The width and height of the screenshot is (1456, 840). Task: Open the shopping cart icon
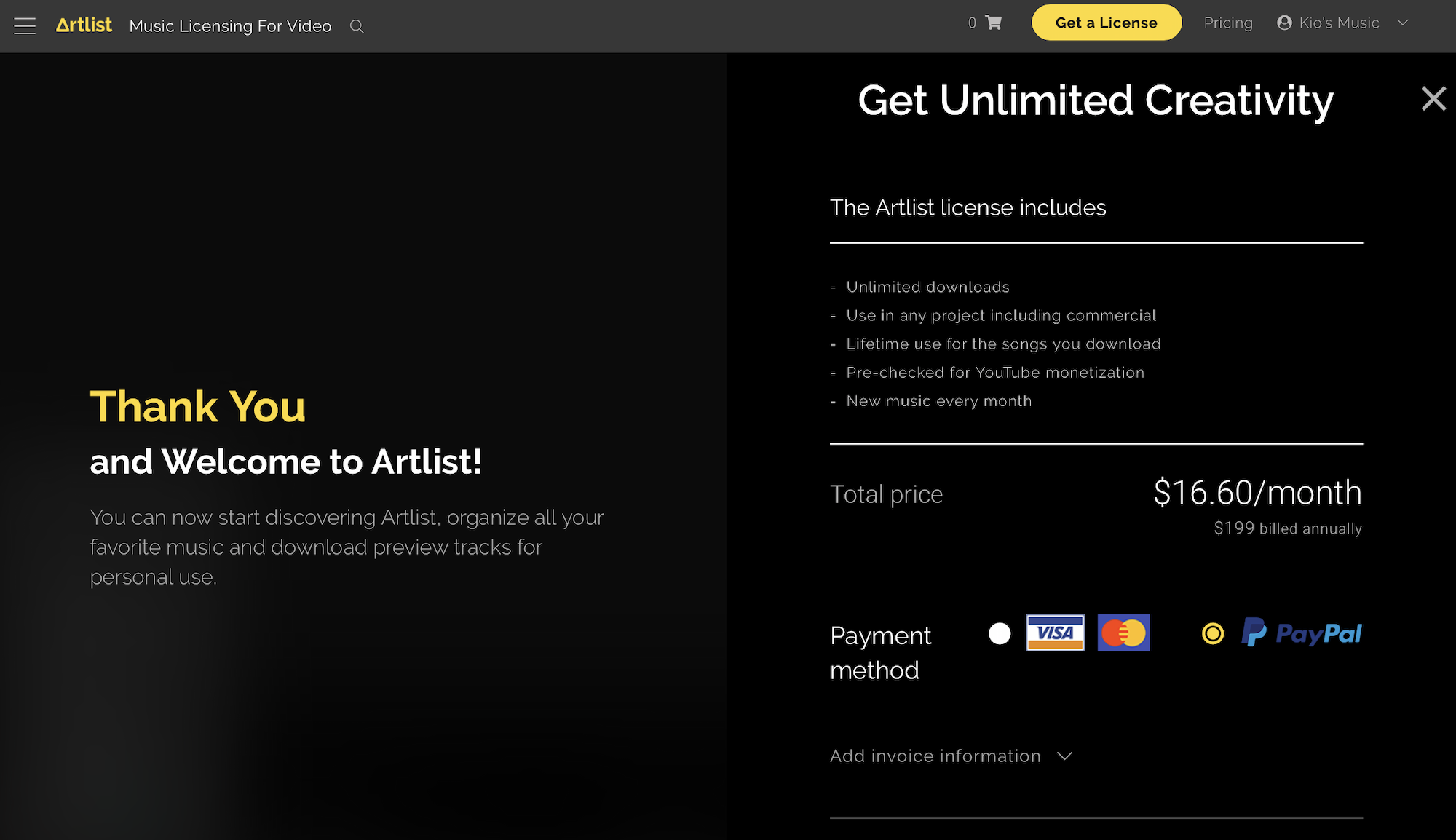click(x=994, y=23)
